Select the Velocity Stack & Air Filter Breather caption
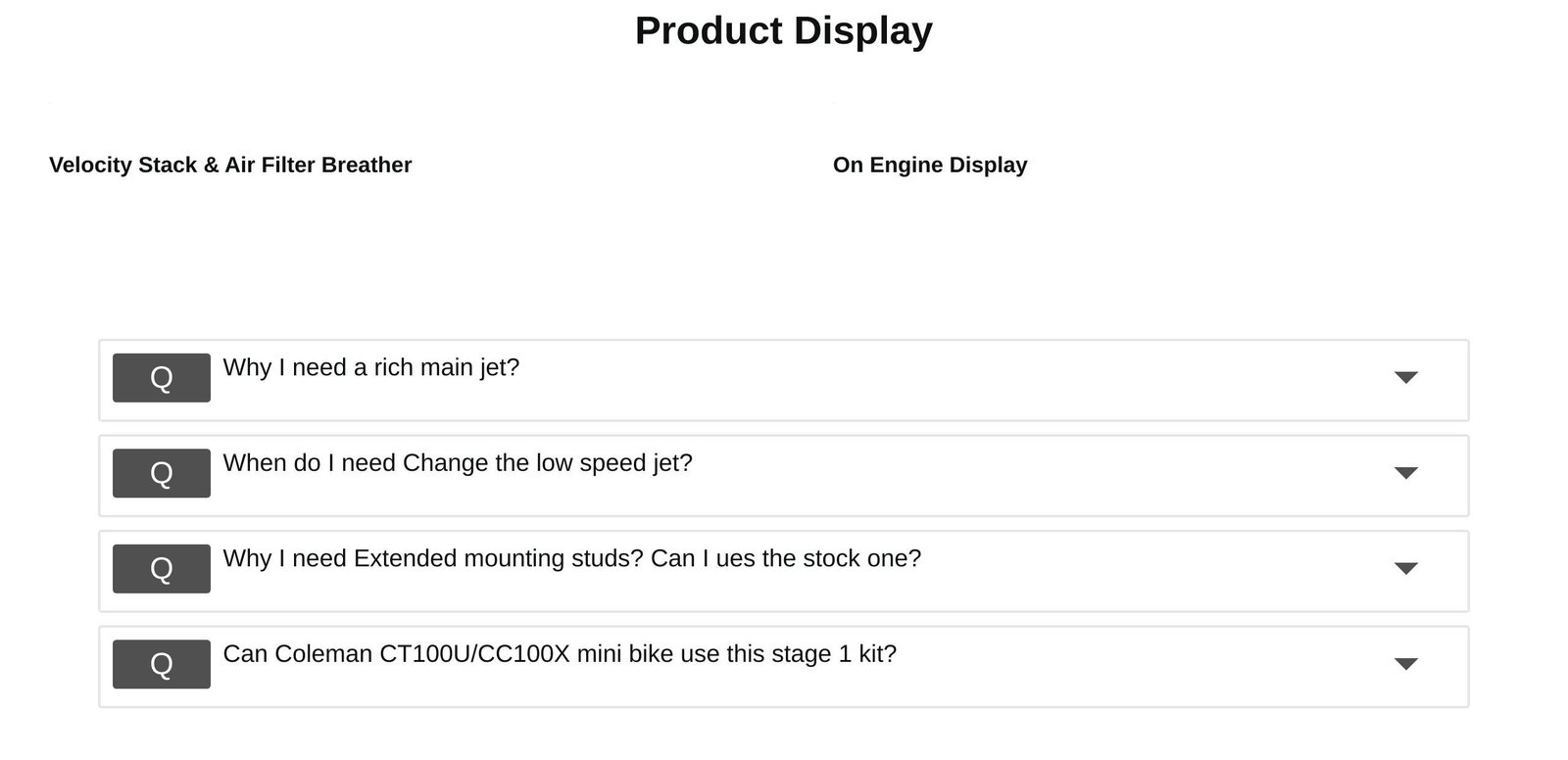 [x=230, y=165]
